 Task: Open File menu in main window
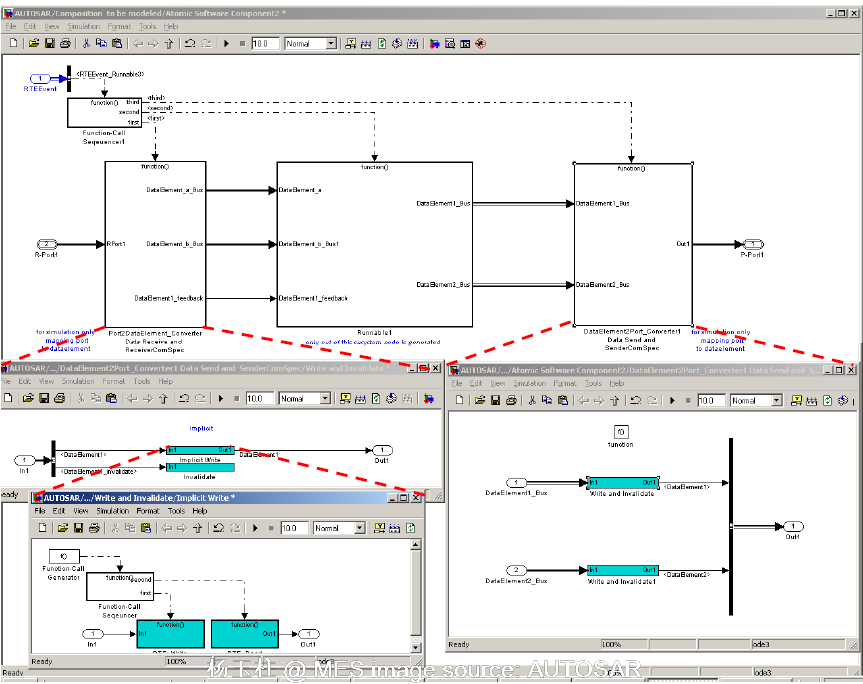tap(10, 26)
